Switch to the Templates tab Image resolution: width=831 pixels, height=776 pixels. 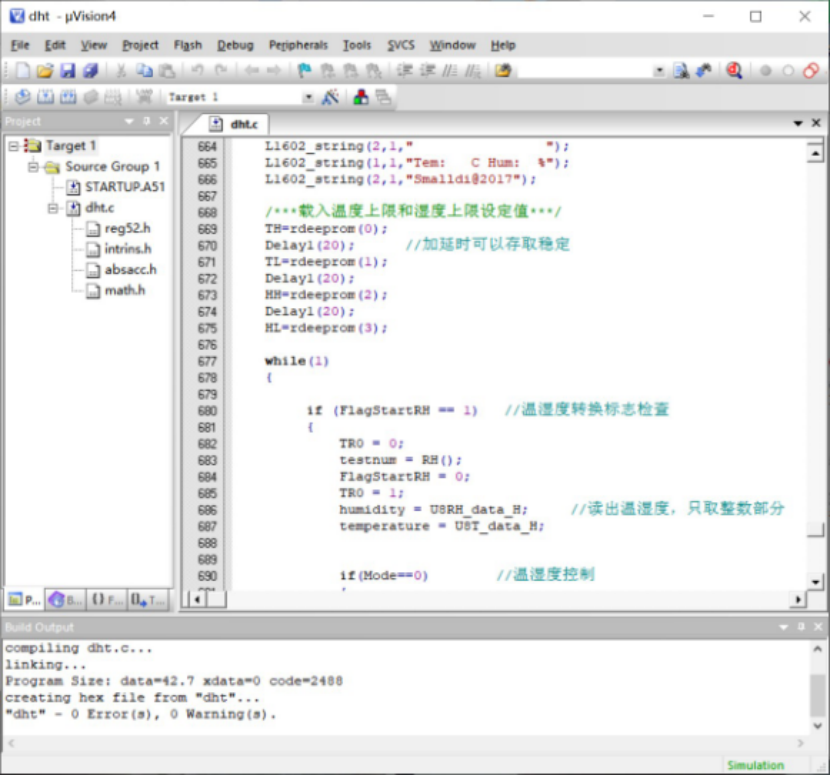click(148, 600)
